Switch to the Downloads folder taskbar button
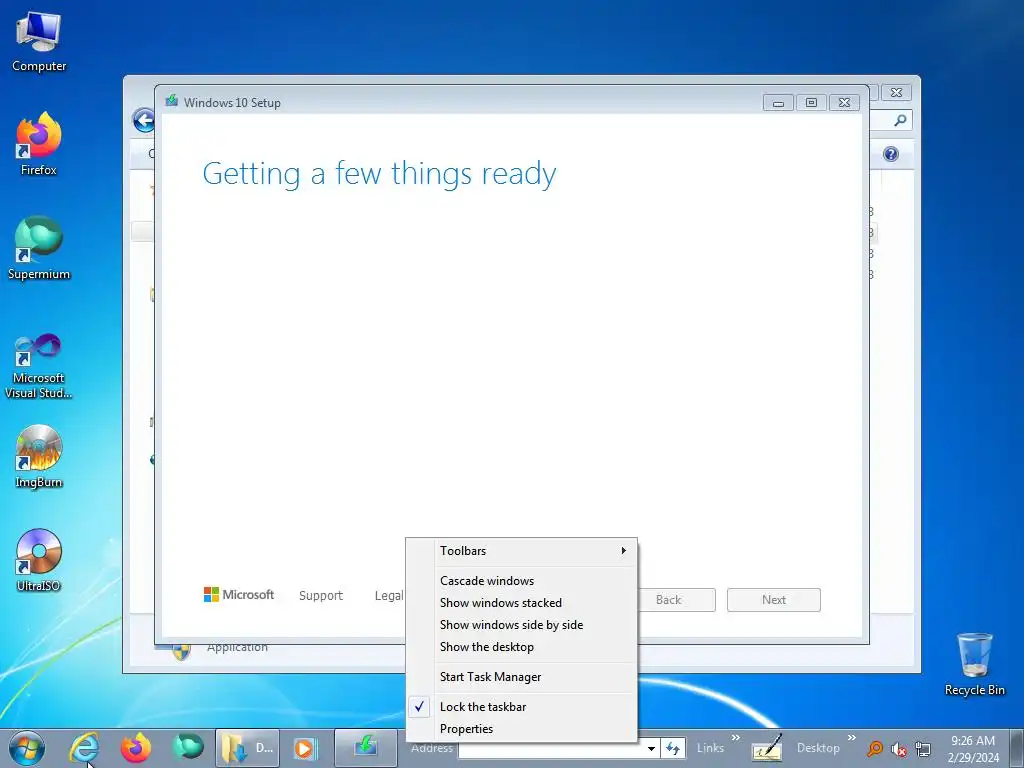This screenshot has width=1024, height=768. [248, 748]
